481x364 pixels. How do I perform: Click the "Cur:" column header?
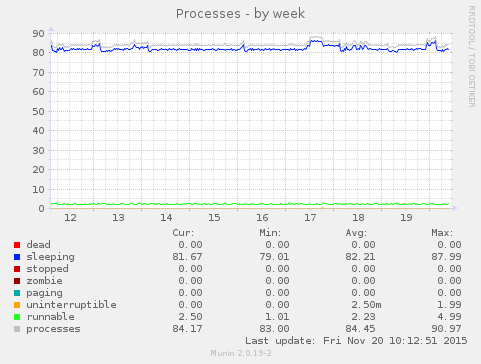[x=183, y=233]
